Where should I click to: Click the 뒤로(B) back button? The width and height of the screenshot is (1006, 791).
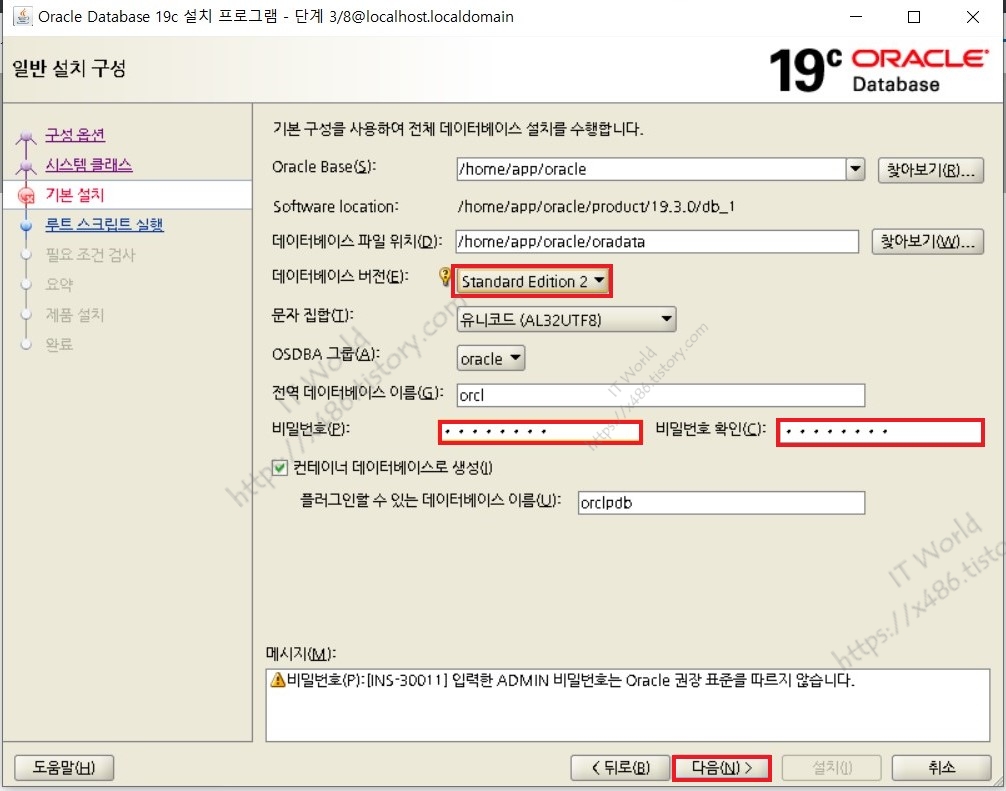(x=620, y=767)
